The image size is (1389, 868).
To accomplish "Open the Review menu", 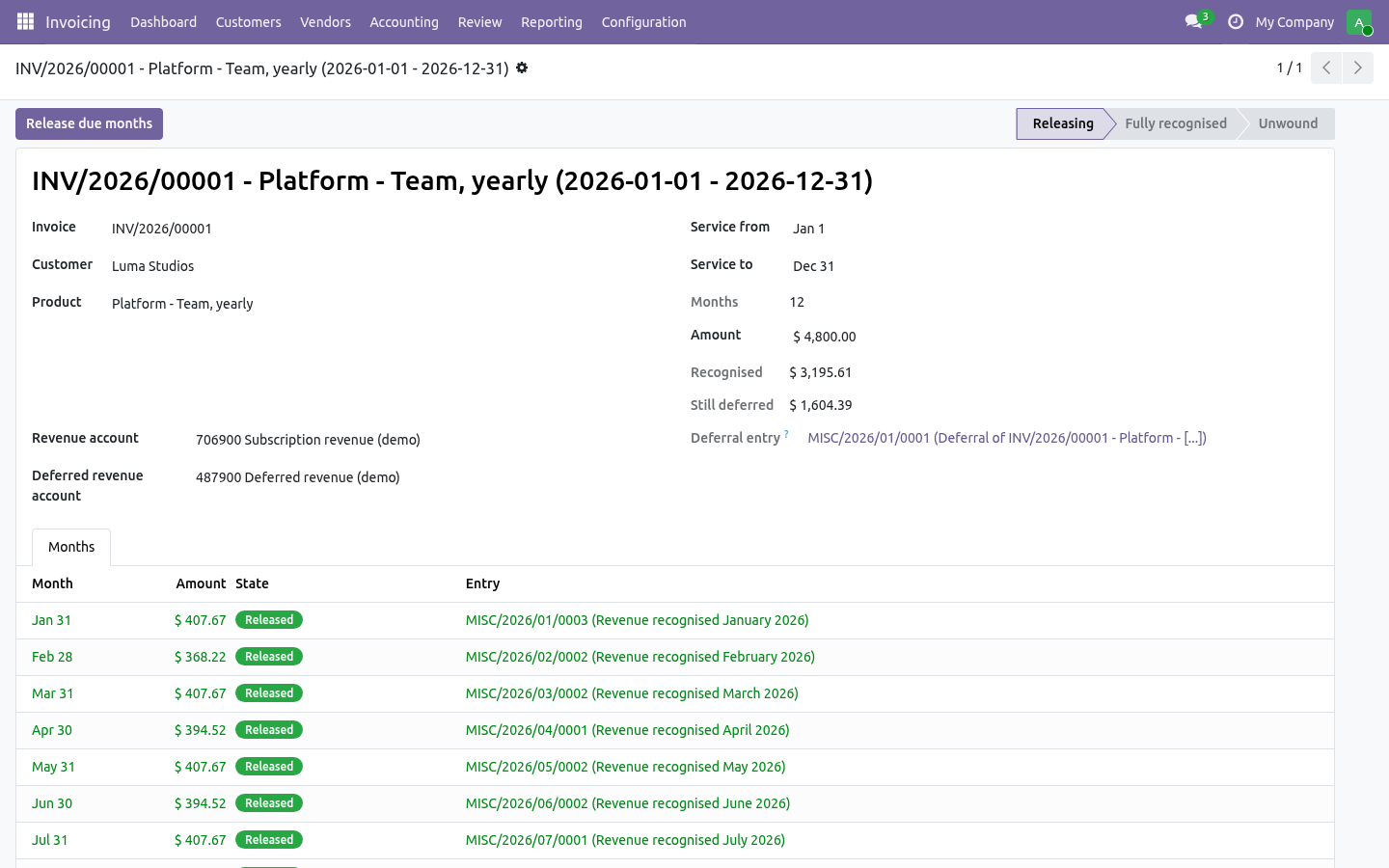I will 479,21.
